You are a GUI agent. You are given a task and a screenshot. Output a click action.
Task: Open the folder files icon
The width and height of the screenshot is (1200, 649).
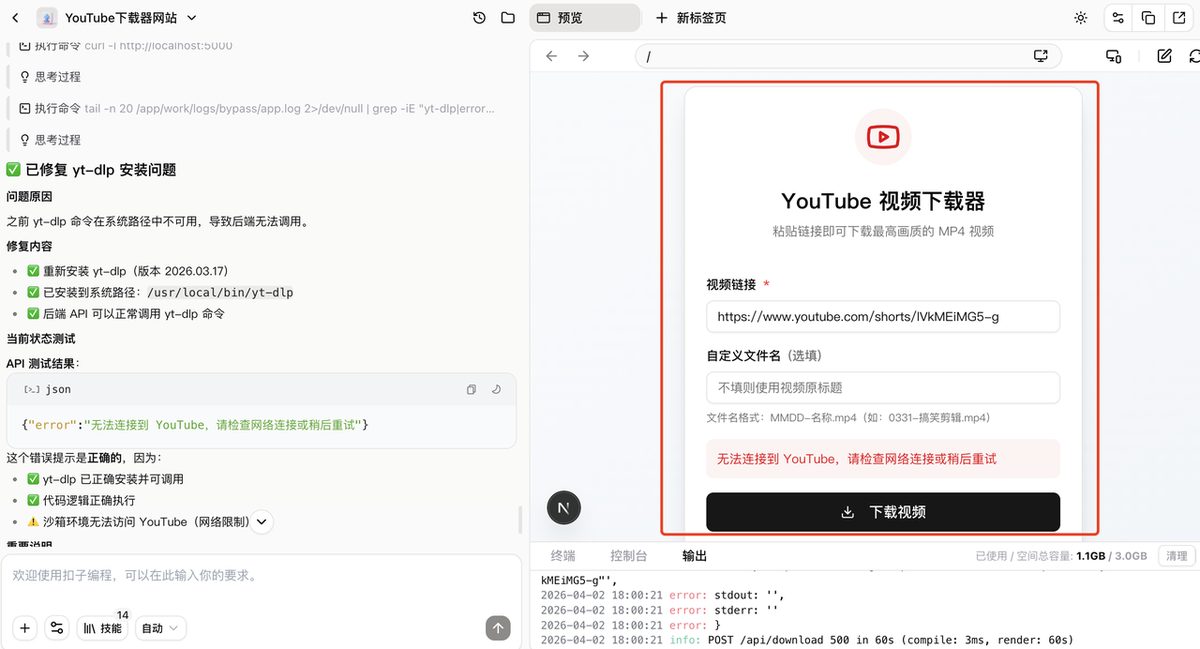(508, 18)
